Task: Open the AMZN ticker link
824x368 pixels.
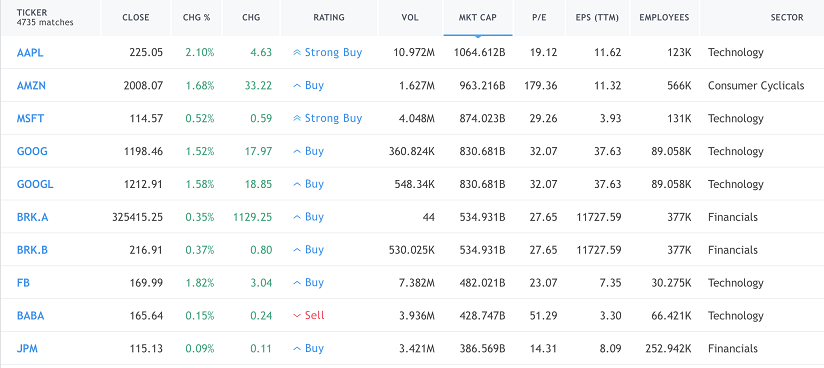Action: pos(31,85)
